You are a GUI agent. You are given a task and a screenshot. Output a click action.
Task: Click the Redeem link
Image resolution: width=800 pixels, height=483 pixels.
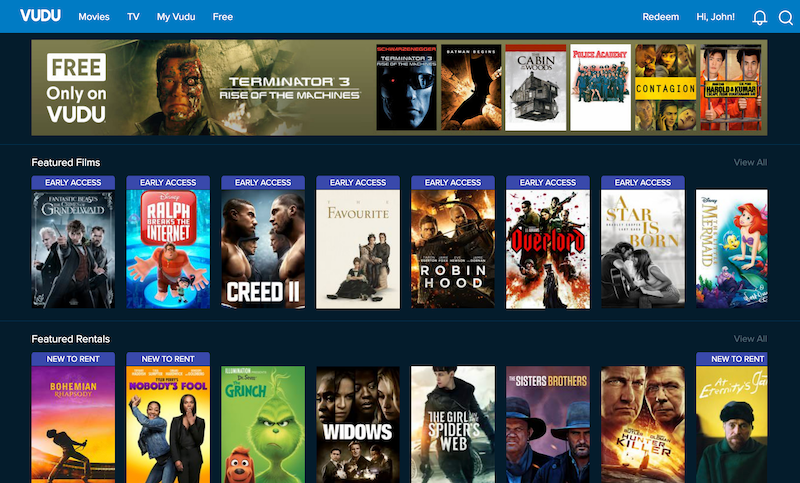pos(661,17)
